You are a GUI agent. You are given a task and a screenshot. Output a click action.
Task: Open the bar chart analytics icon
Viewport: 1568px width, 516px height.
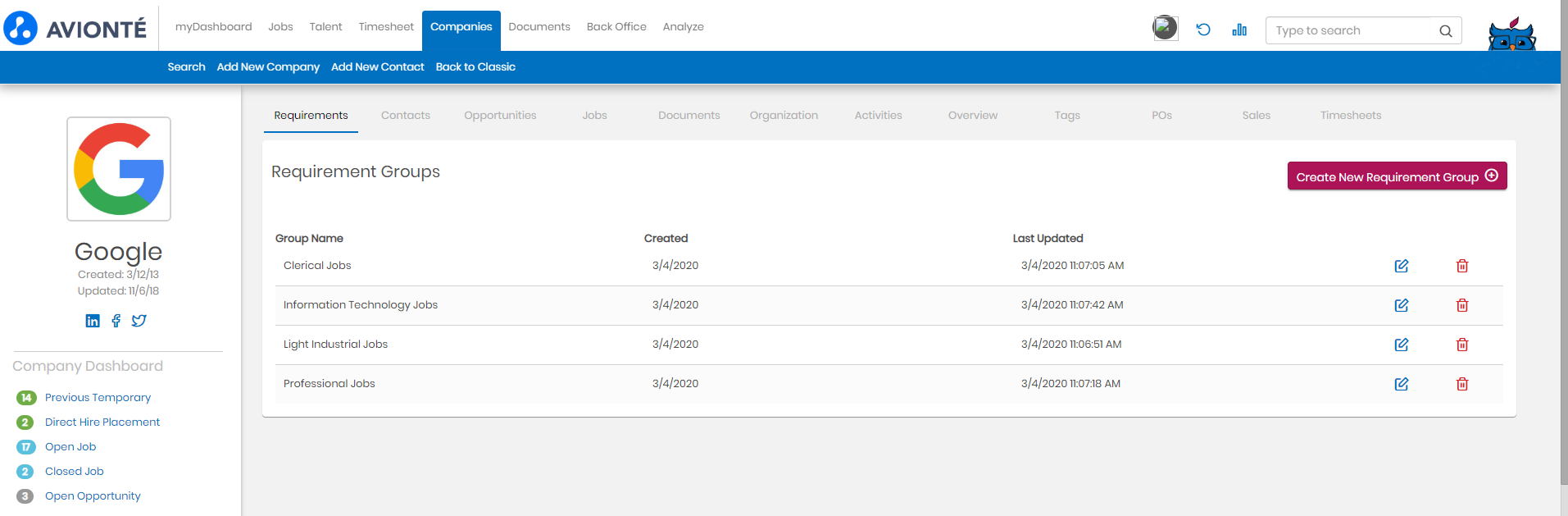pos(1238,30)
